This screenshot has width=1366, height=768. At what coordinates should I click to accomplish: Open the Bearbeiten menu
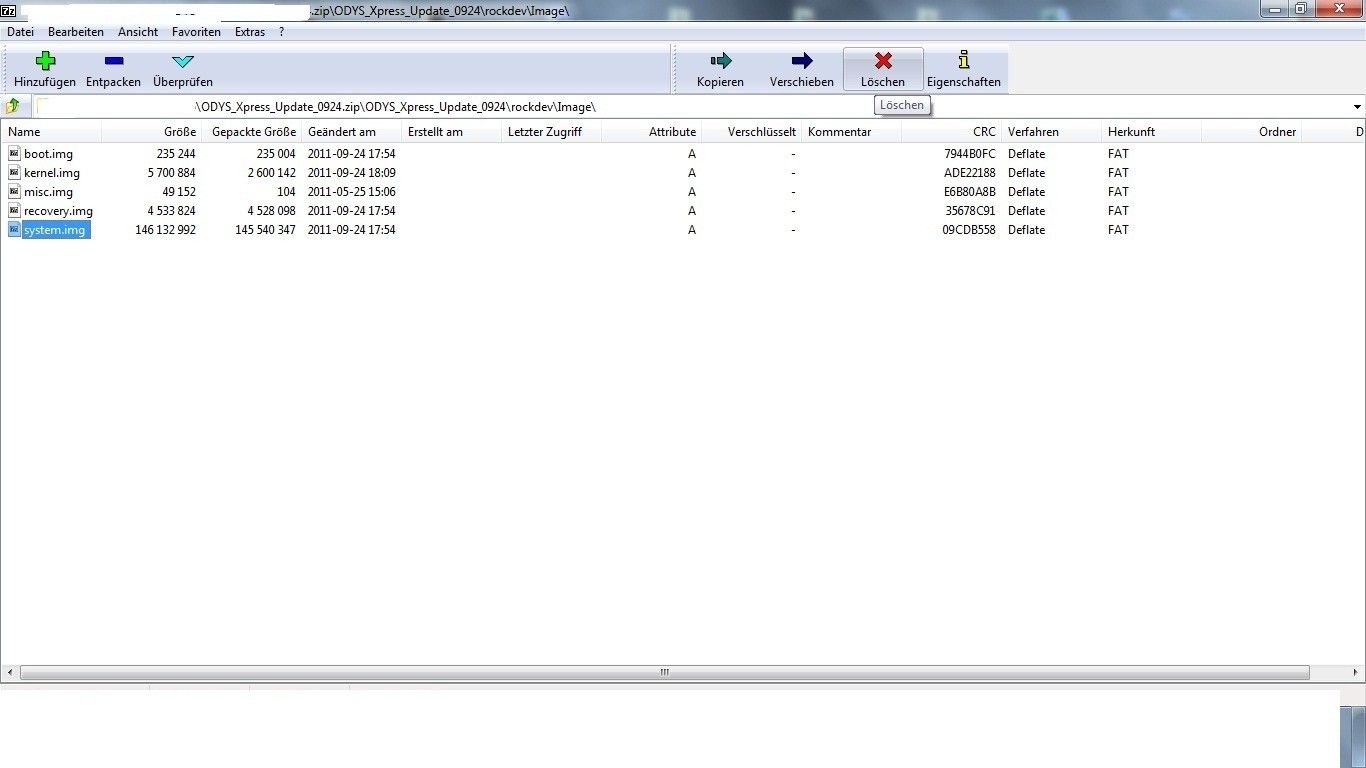click(x=76, y=32)
